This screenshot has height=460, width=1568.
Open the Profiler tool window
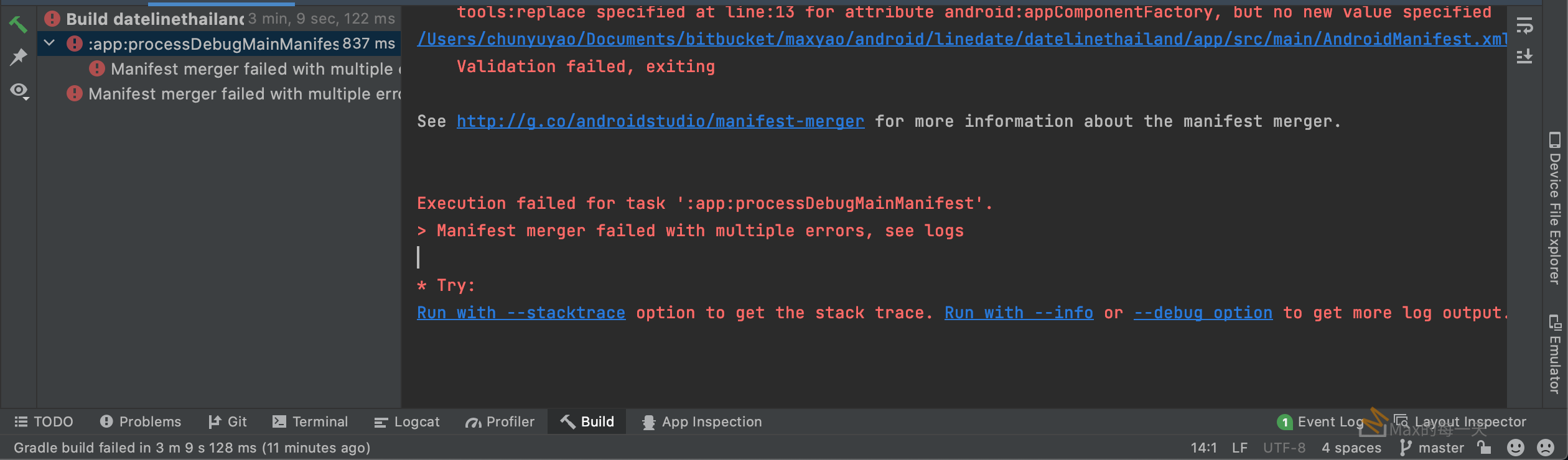pyautogui.click(x=500, y=422)
